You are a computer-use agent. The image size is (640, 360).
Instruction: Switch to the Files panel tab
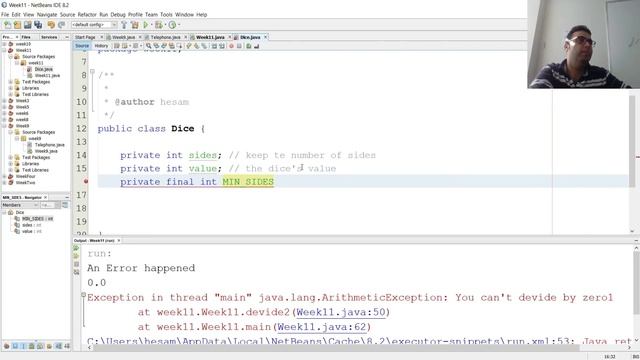tap(26, 37)
